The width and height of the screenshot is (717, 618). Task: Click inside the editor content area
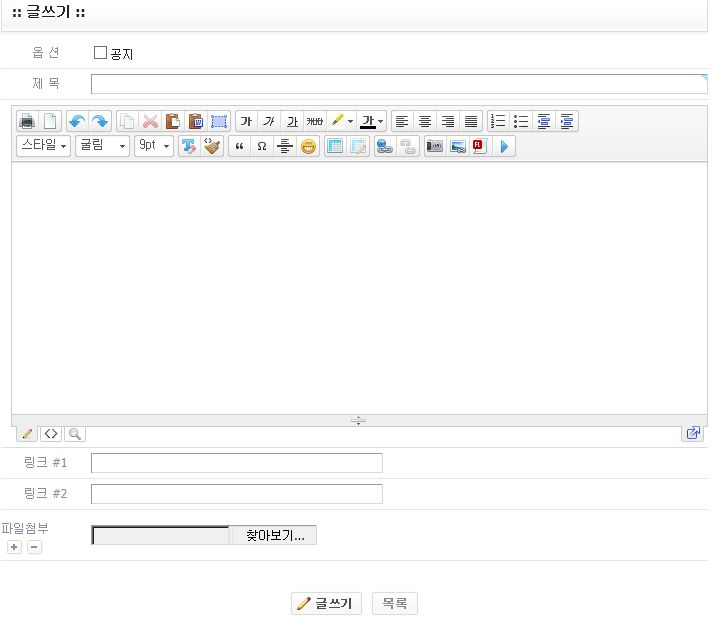(359, 288)
